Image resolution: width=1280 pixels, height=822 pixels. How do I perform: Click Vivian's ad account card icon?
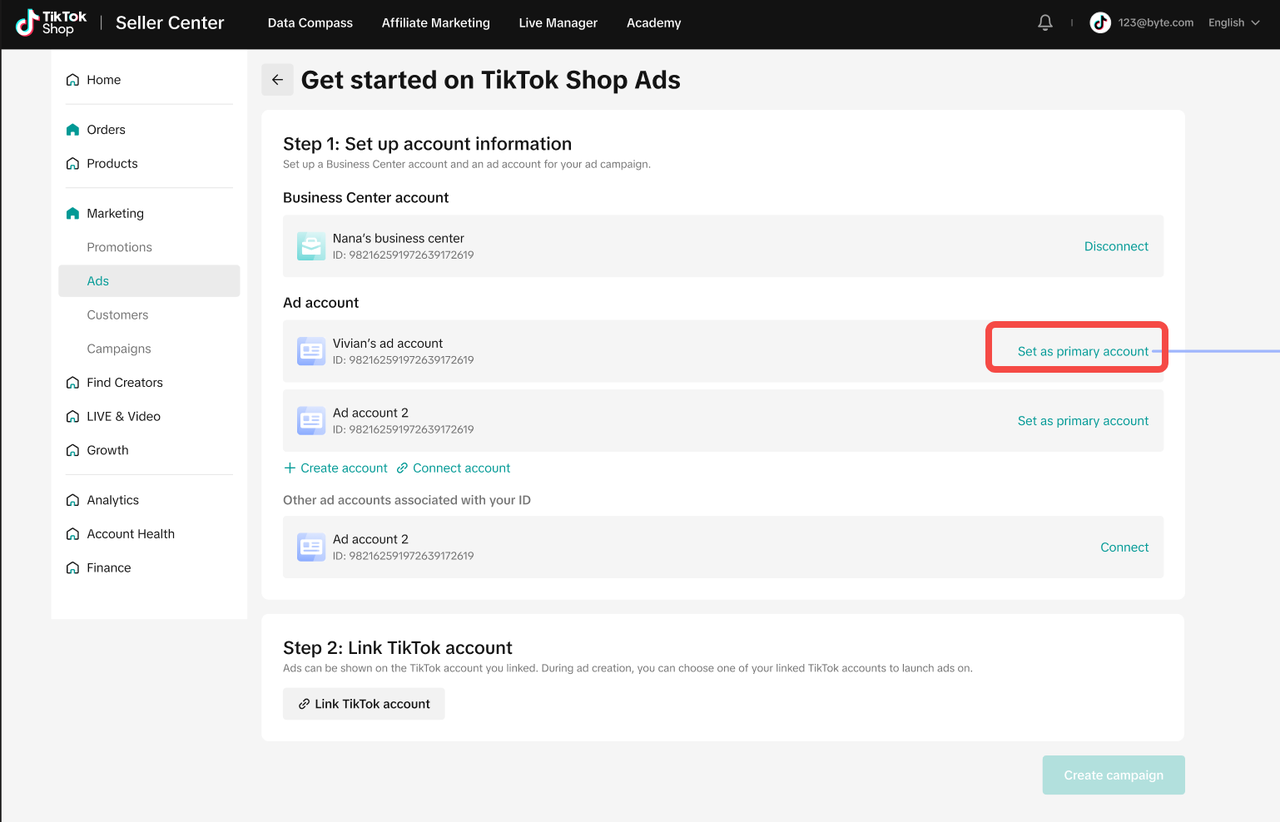[311, 351]
